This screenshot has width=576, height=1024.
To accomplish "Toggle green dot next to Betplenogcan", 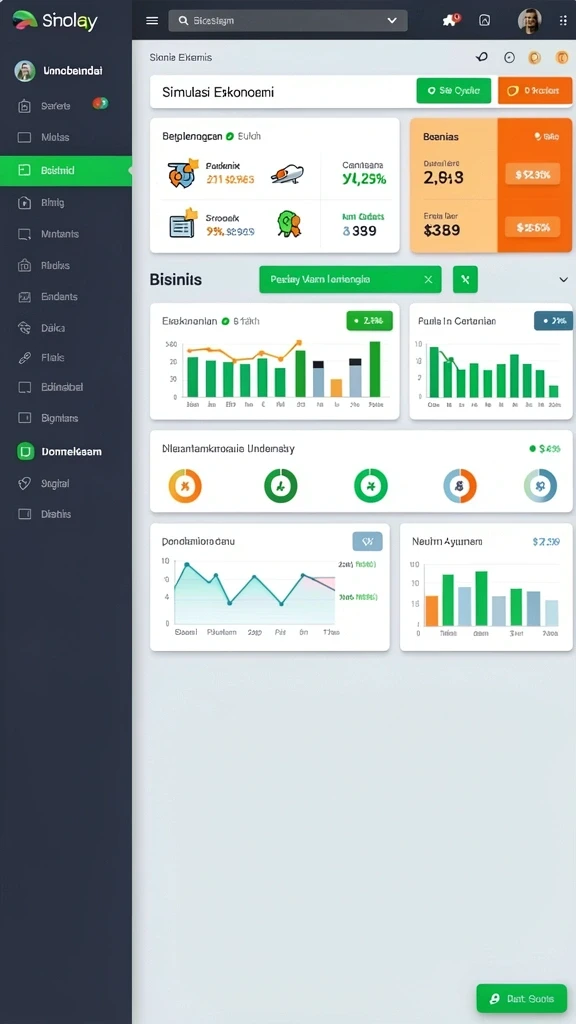I will [229, 136].
